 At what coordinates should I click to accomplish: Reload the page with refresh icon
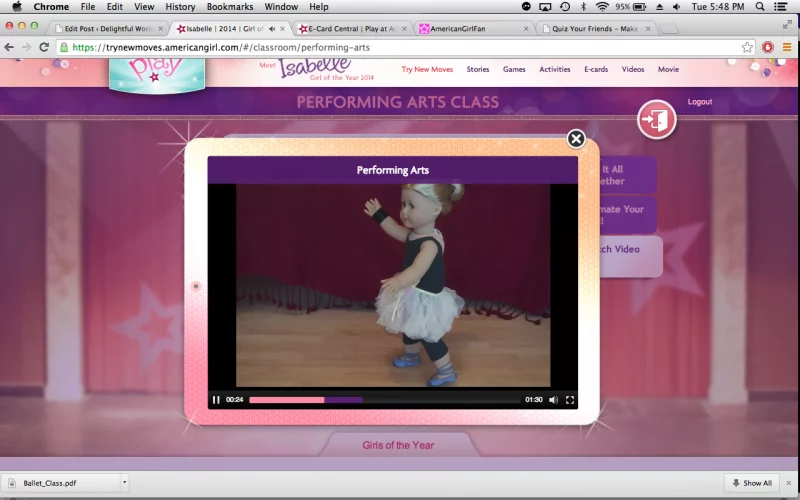[44, 47]
